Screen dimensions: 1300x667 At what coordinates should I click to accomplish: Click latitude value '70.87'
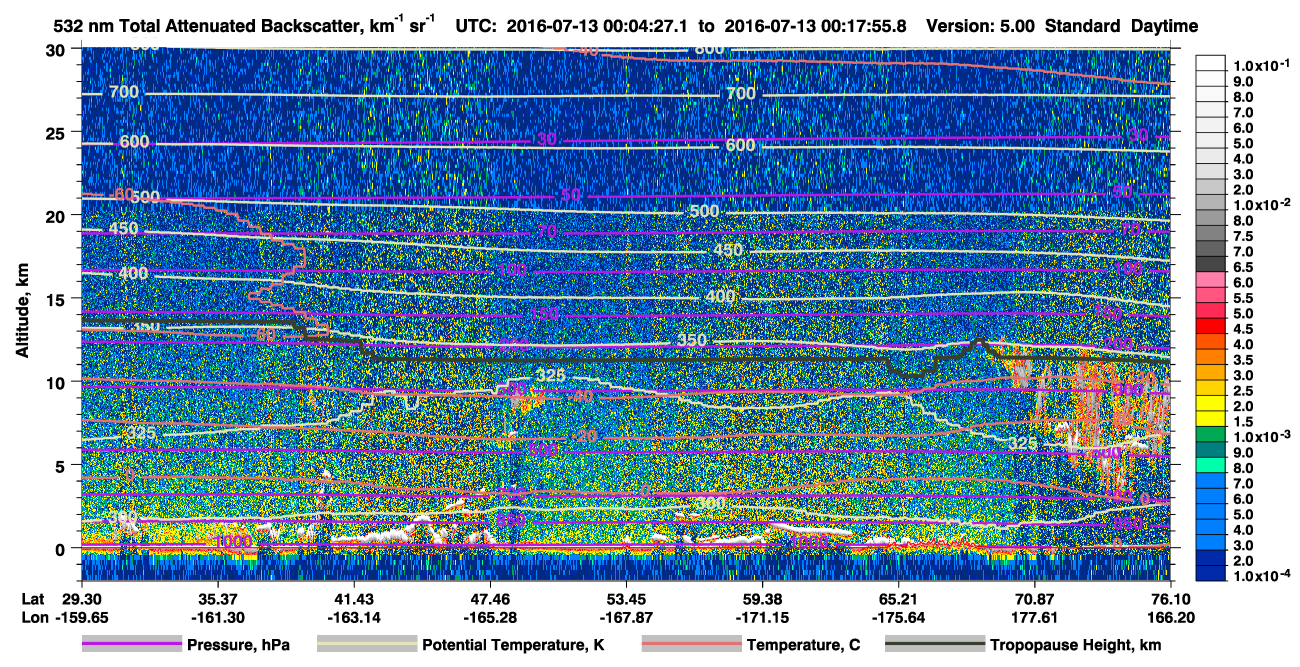1034,598
